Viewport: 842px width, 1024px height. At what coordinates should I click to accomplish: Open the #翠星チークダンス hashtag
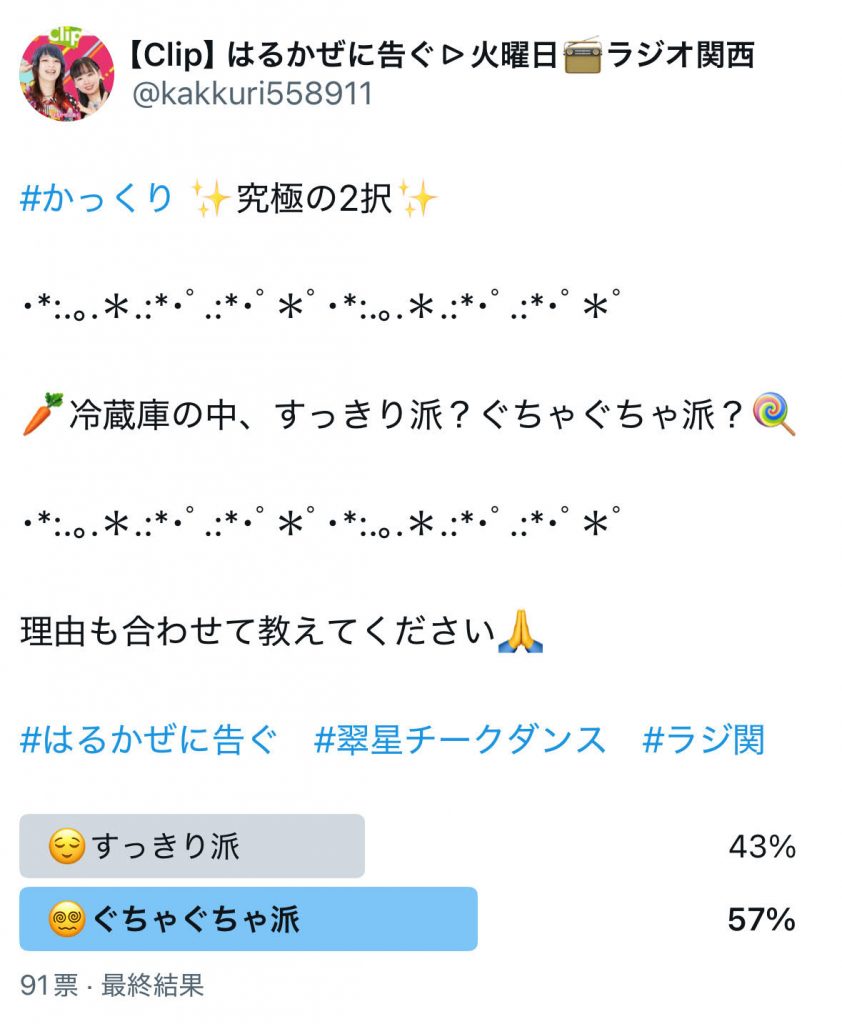point(460,741)
